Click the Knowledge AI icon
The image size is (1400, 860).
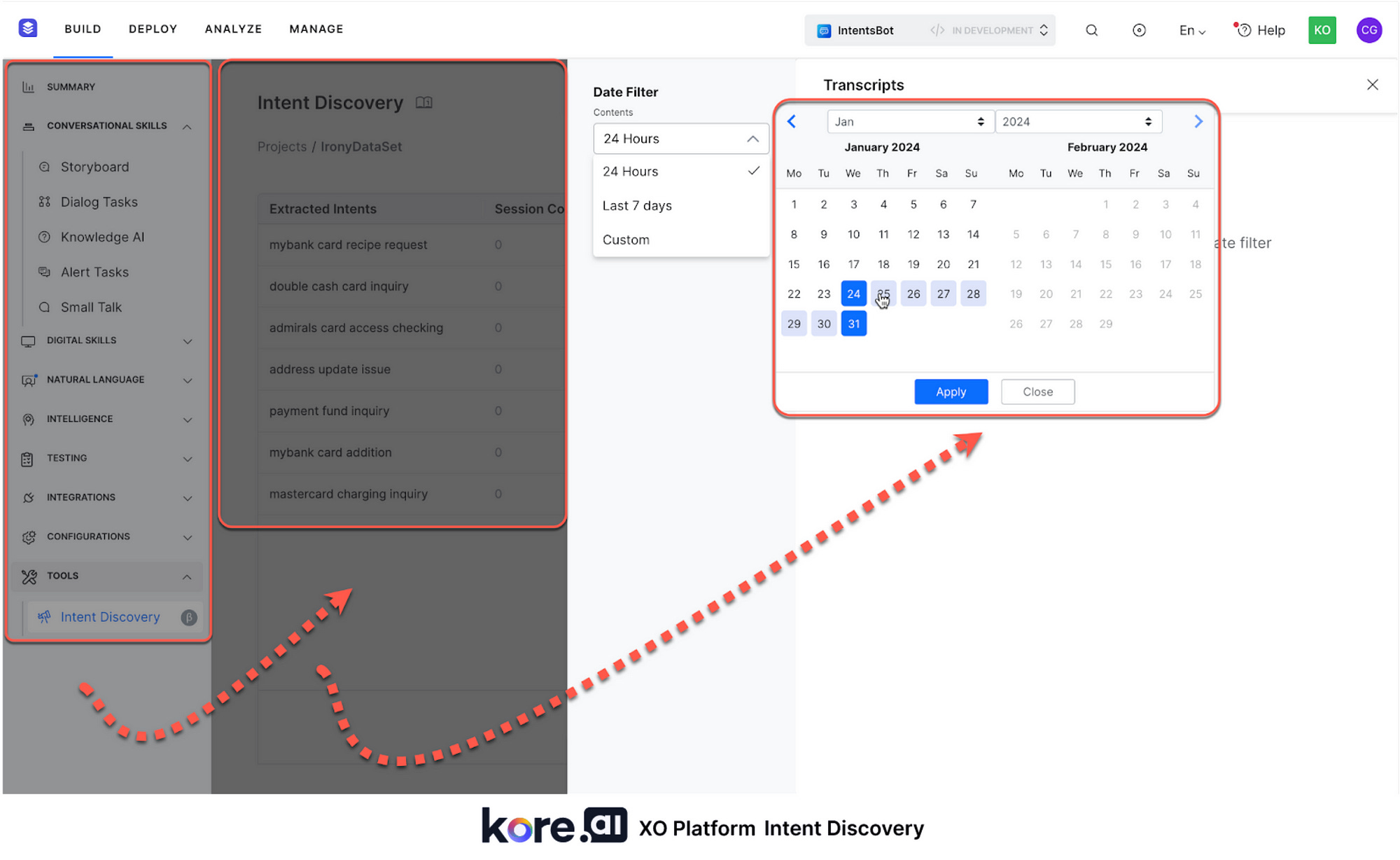point(44,237)
